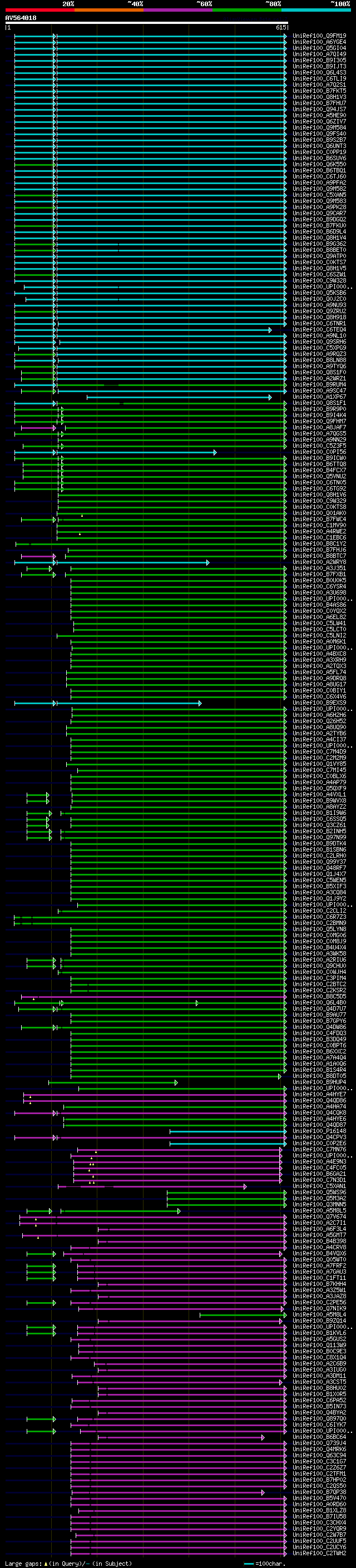Open hit UniRef100_A7QI49

pyautogui.click(x=319, y=54)
